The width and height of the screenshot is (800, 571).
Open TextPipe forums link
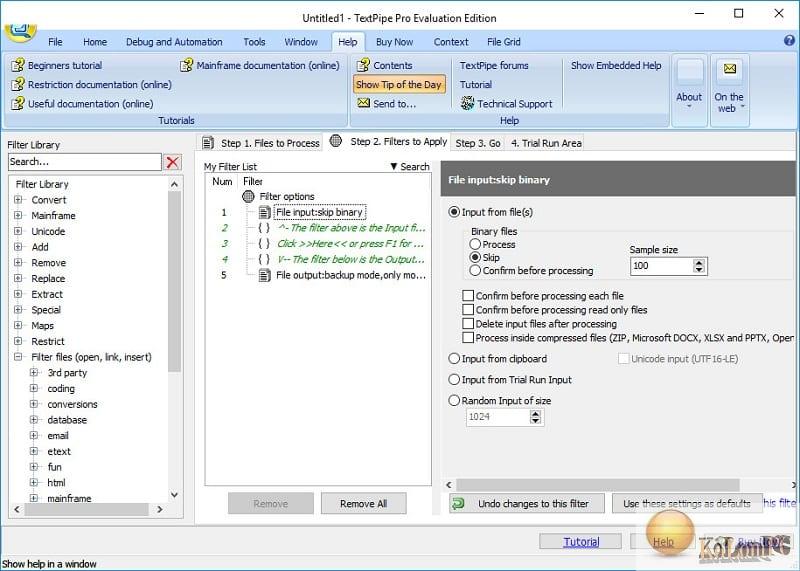[494, 65]
